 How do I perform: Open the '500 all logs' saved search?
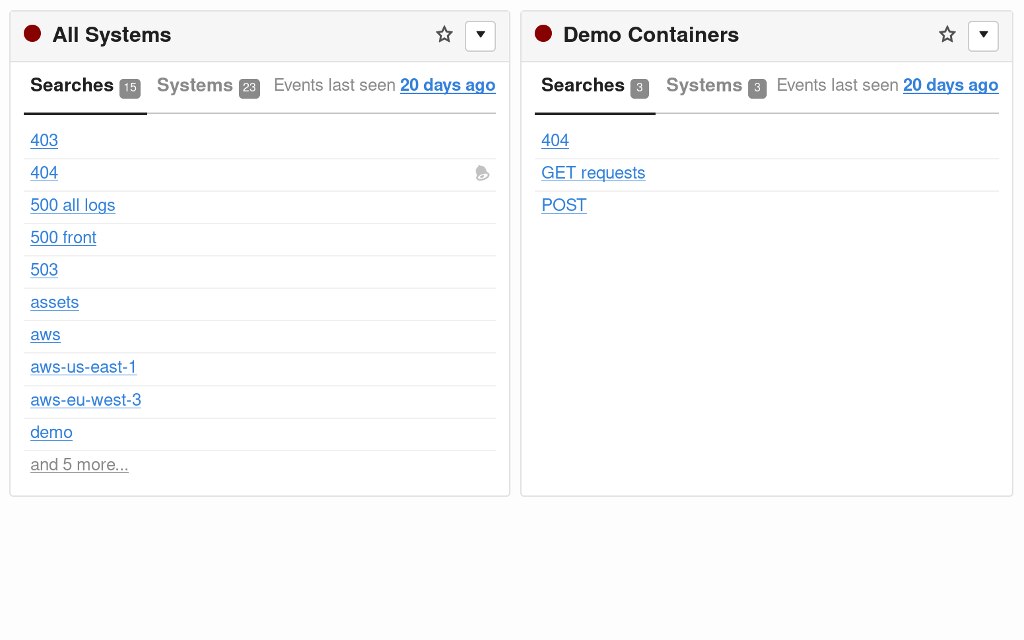click(x=72, y=205)
